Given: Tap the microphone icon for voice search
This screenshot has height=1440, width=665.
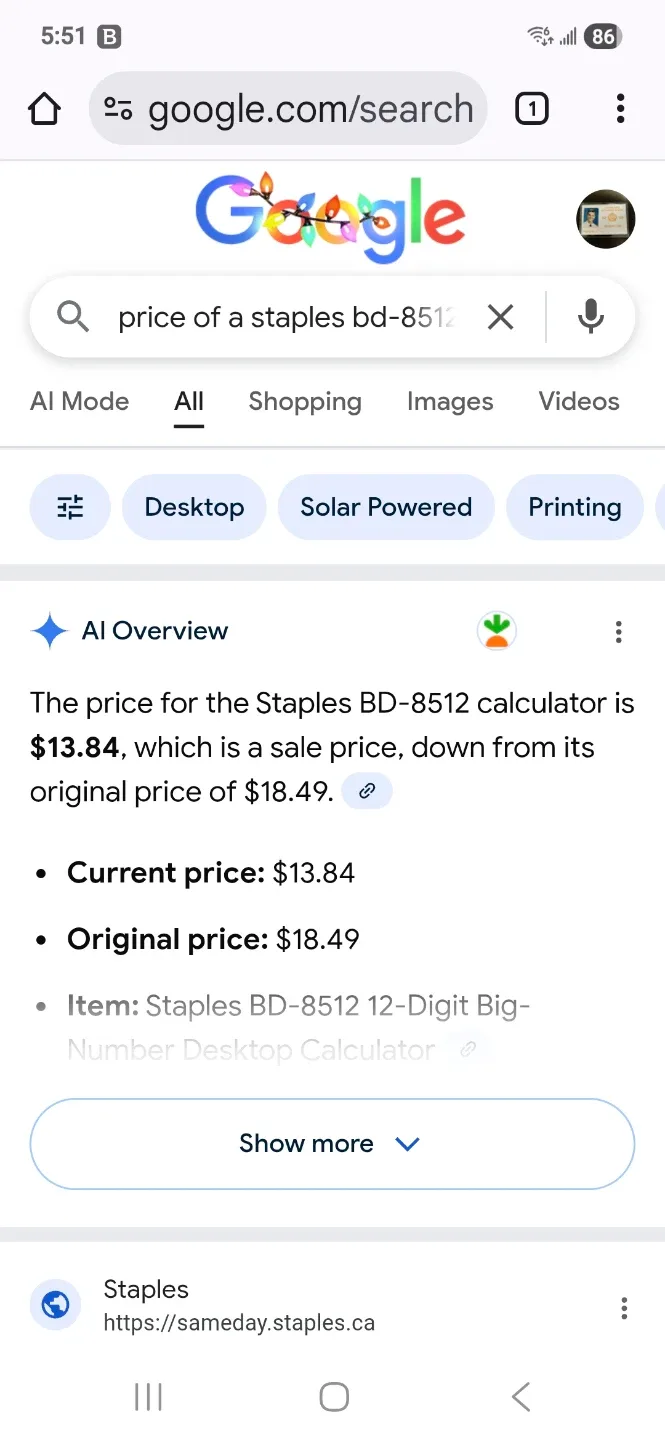Looking at the screenshot, I should point(590,316).
